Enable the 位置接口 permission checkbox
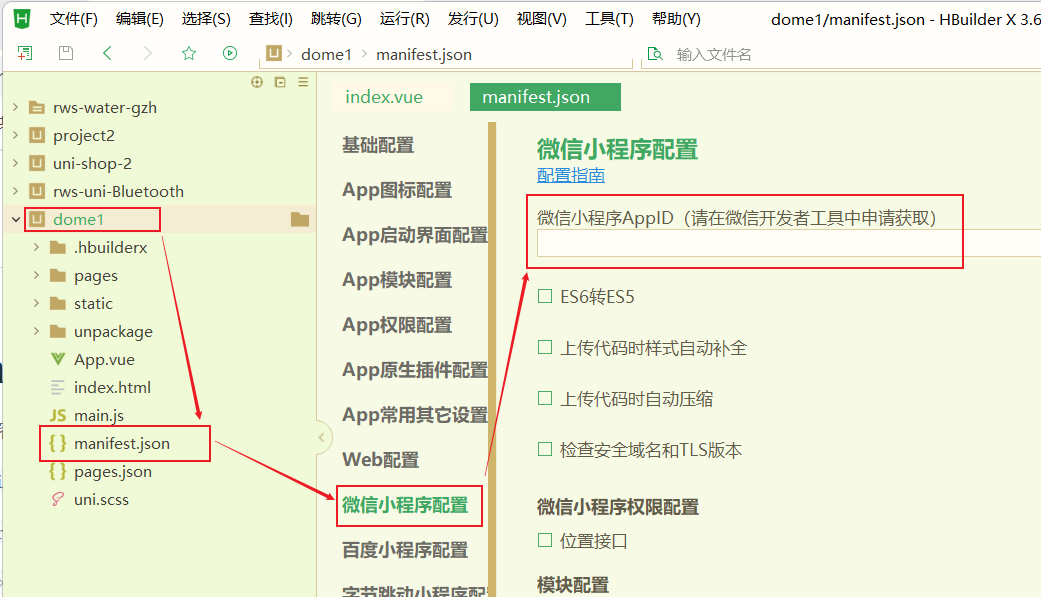Viewport: 1041px width, 597px height. [545, 541]
